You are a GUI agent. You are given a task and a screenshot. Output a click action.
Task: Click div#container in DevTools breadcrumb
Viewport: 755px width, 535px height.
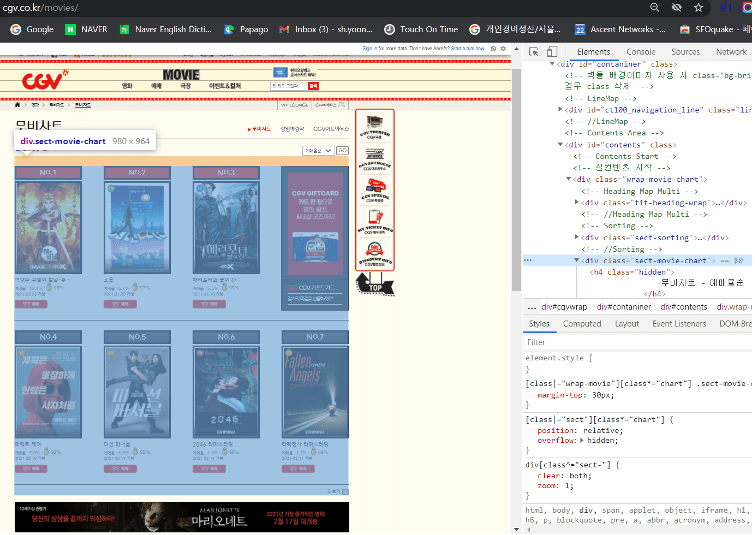click(624, 307)
